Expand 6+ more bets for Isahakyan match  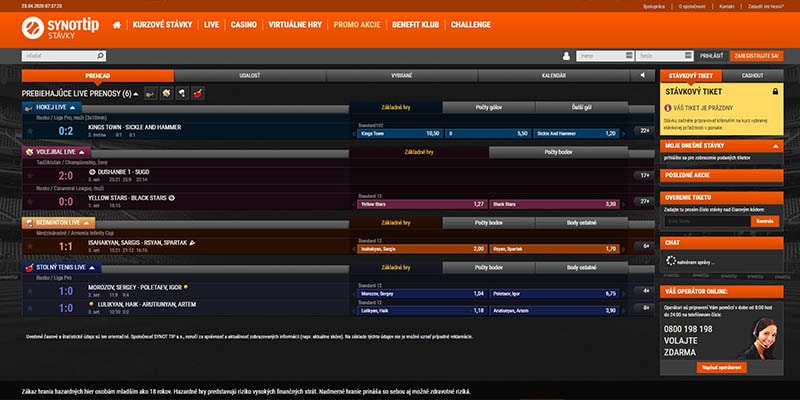click(644, 246)
